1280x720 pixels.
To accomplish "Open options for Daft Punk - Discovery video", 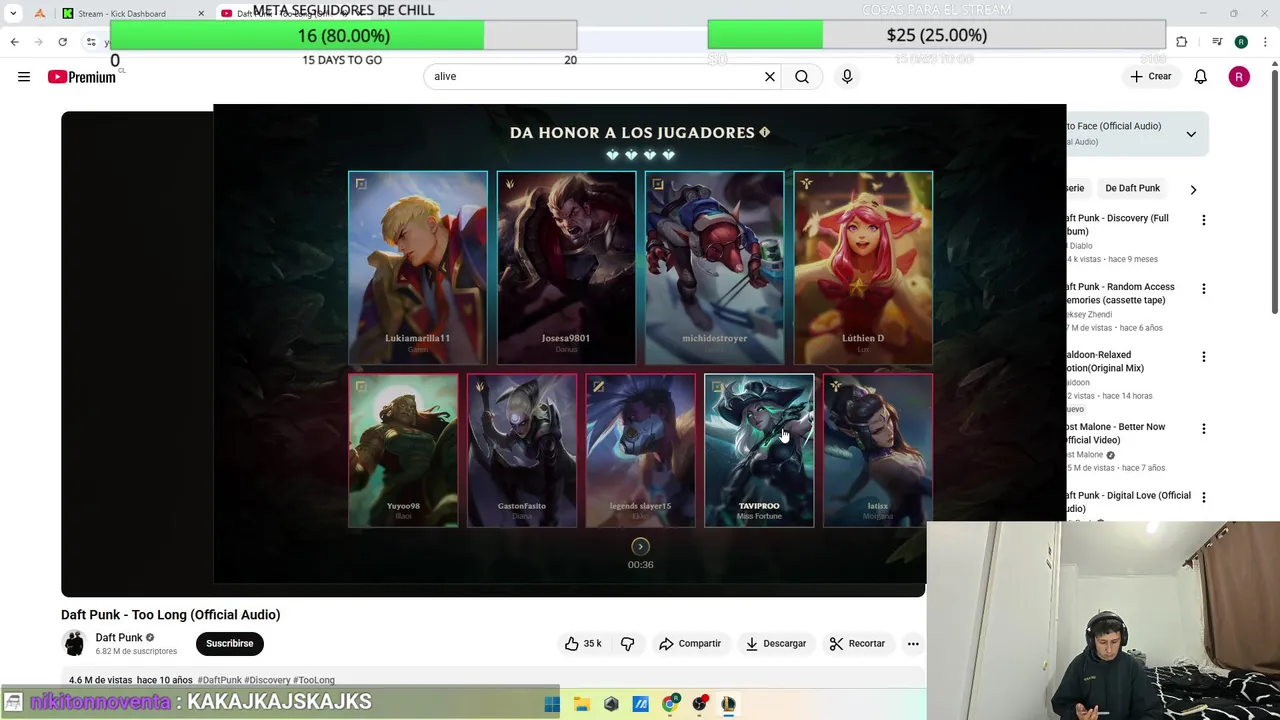I will tap(1203, 220).
